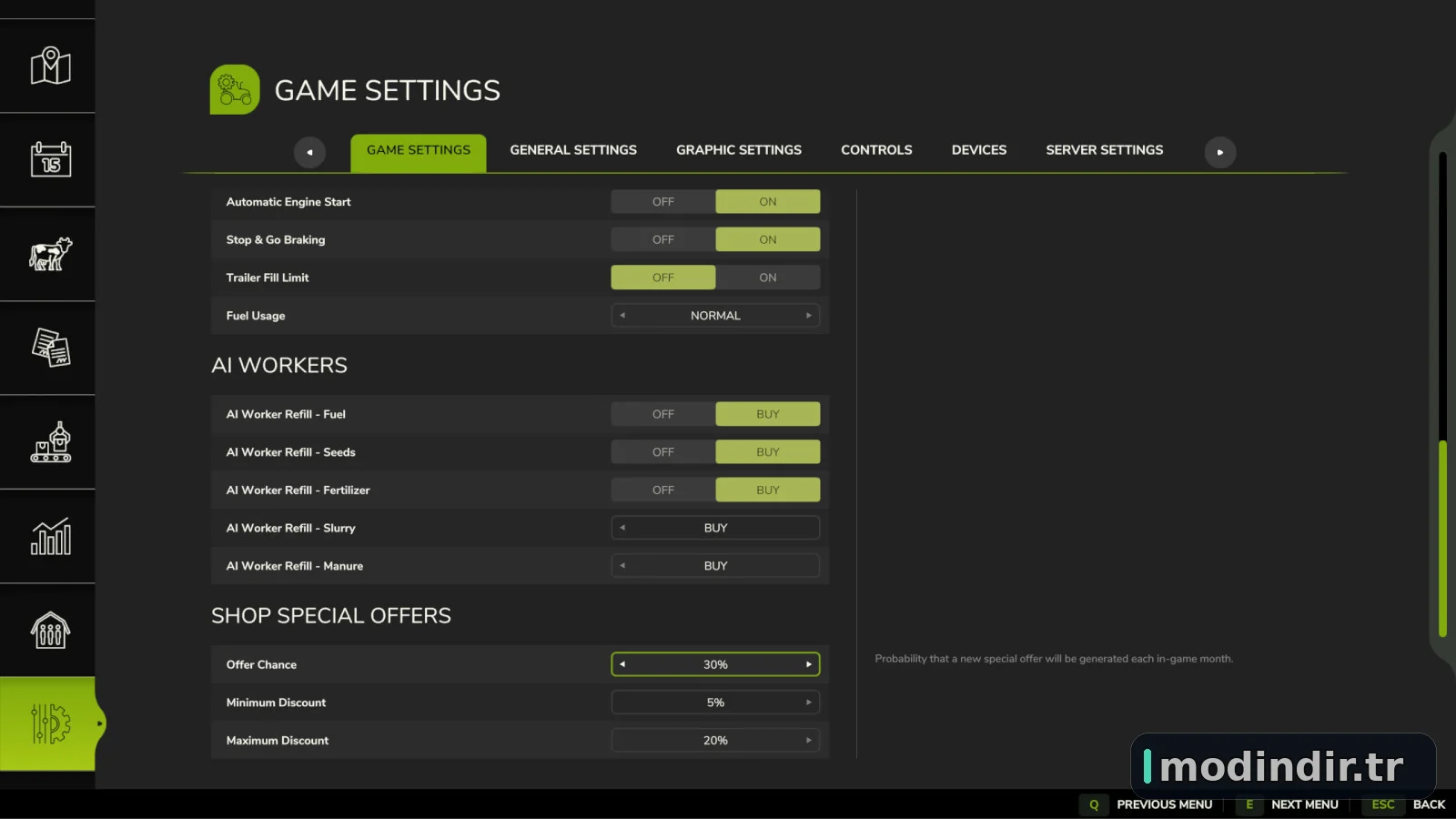Open the finances bank building icon

point(50,630)
